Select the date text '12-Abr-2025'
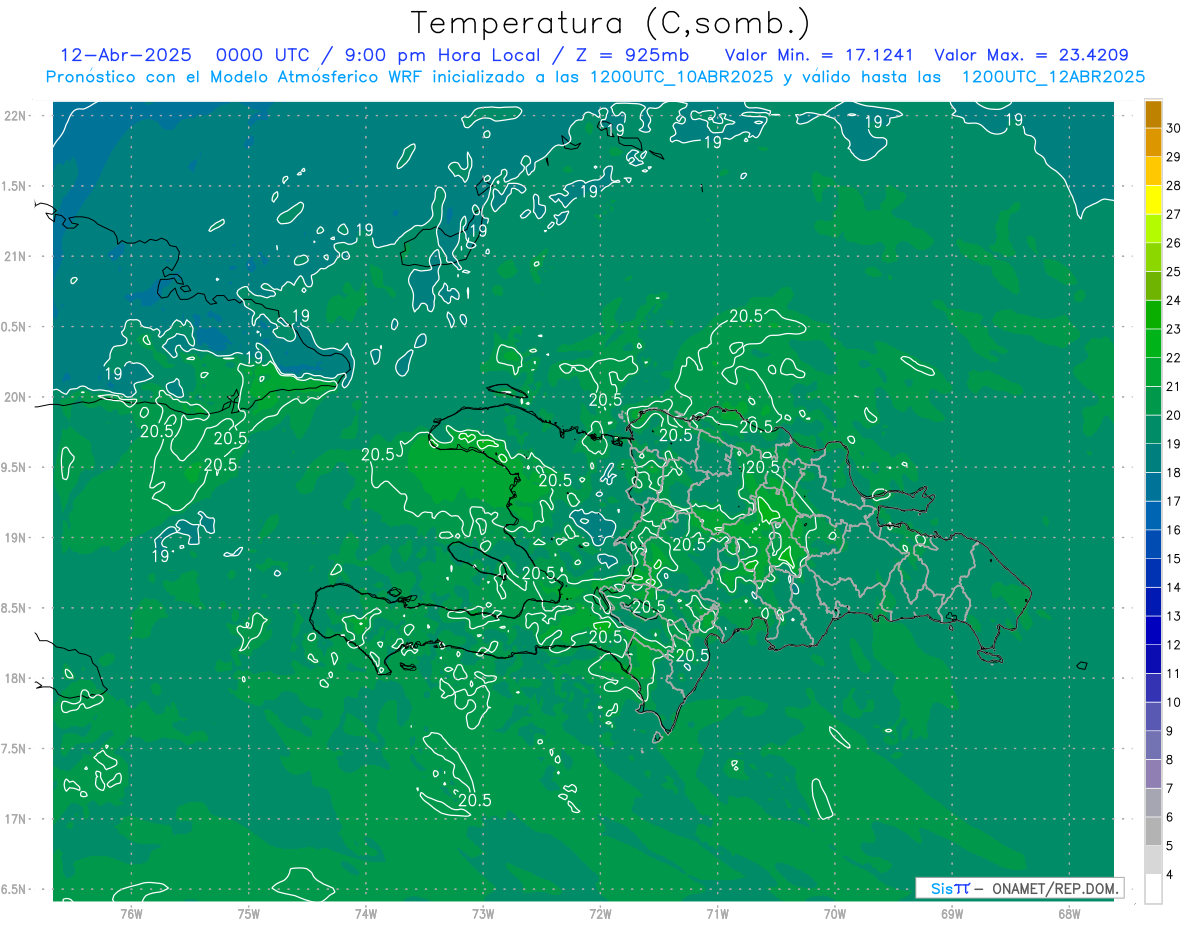 point(125,55)
